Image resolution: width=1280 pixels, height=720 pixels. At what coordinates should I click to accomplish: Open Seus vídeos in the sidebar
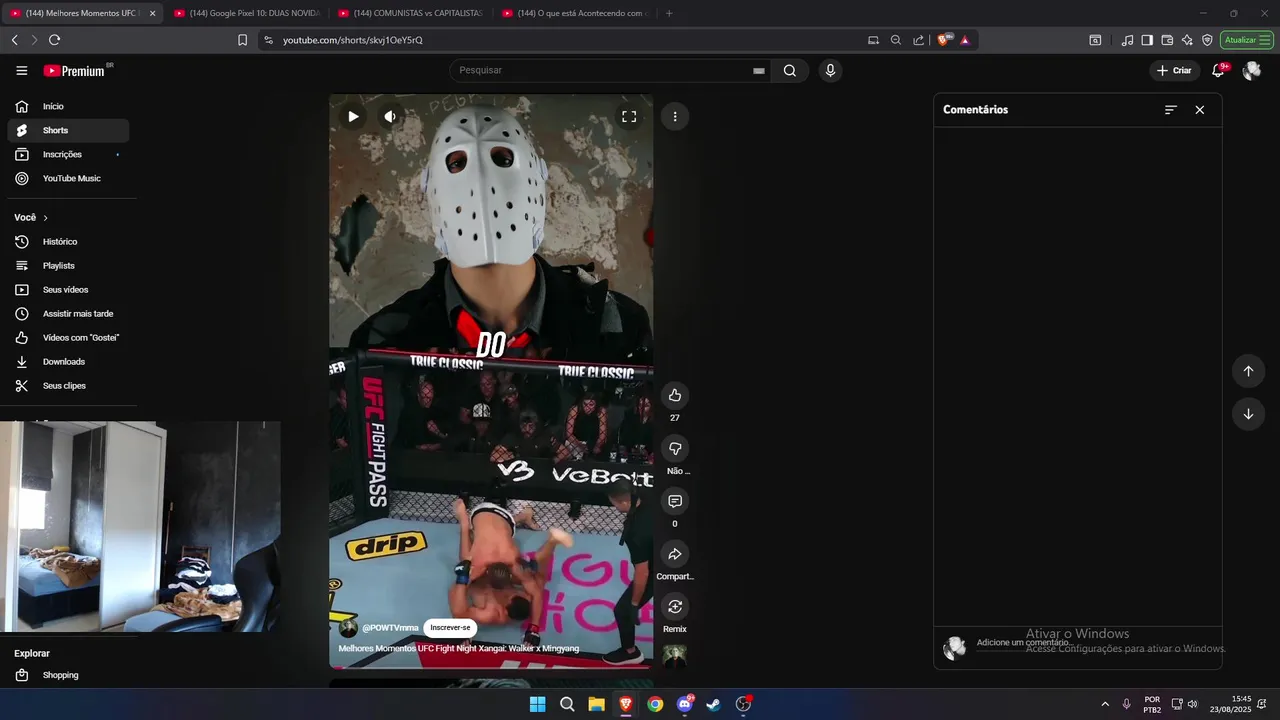68,290
